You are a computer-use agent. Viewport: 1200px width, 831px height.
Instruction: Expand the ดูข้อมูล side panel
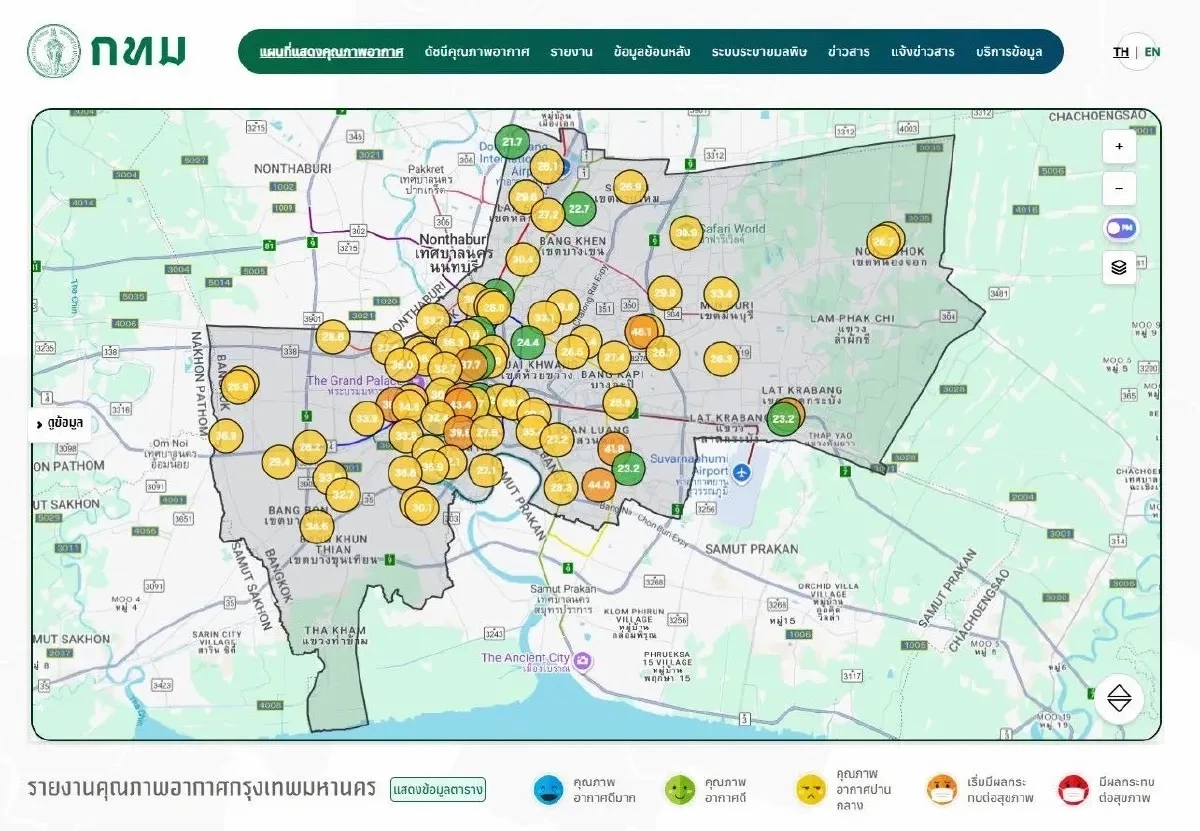pos(62,424)
